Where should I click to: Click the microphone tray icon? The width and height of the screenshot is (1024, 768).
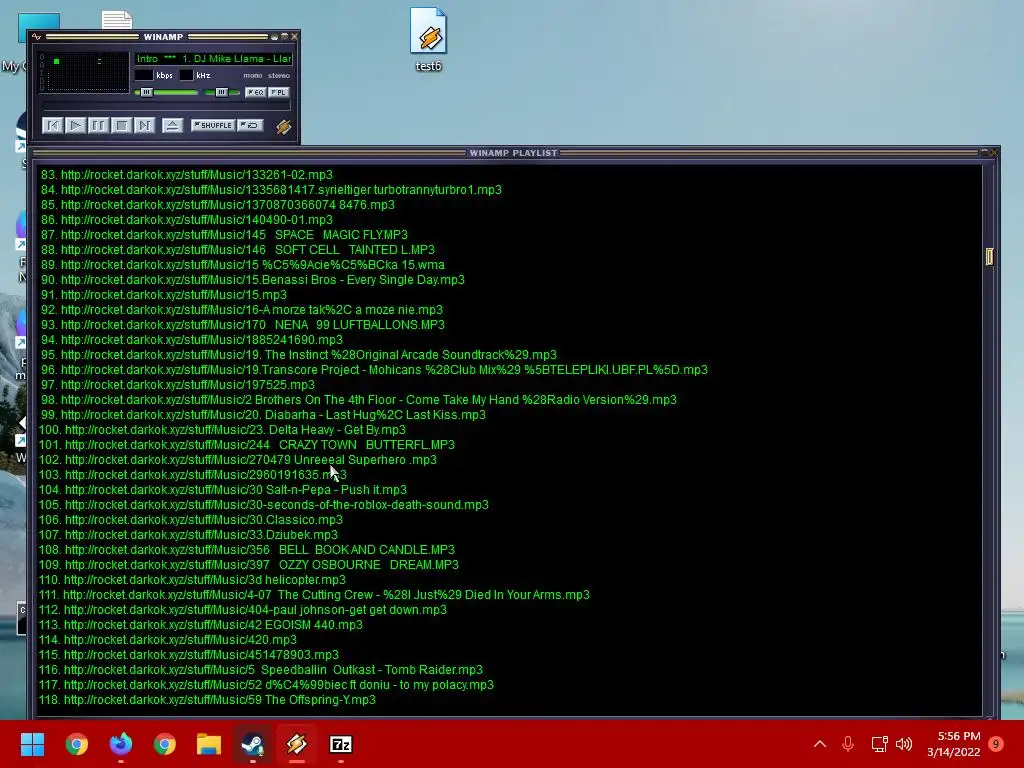(x=848, y=744)
